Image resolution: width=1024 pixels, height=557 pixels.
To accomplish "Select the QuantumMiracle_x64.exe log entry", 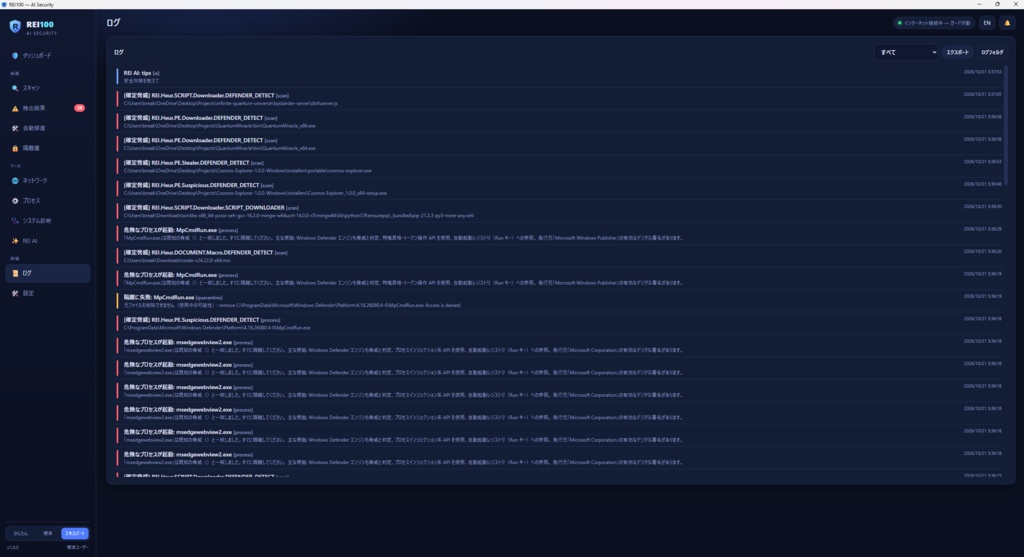I will (x=559, y=144).
